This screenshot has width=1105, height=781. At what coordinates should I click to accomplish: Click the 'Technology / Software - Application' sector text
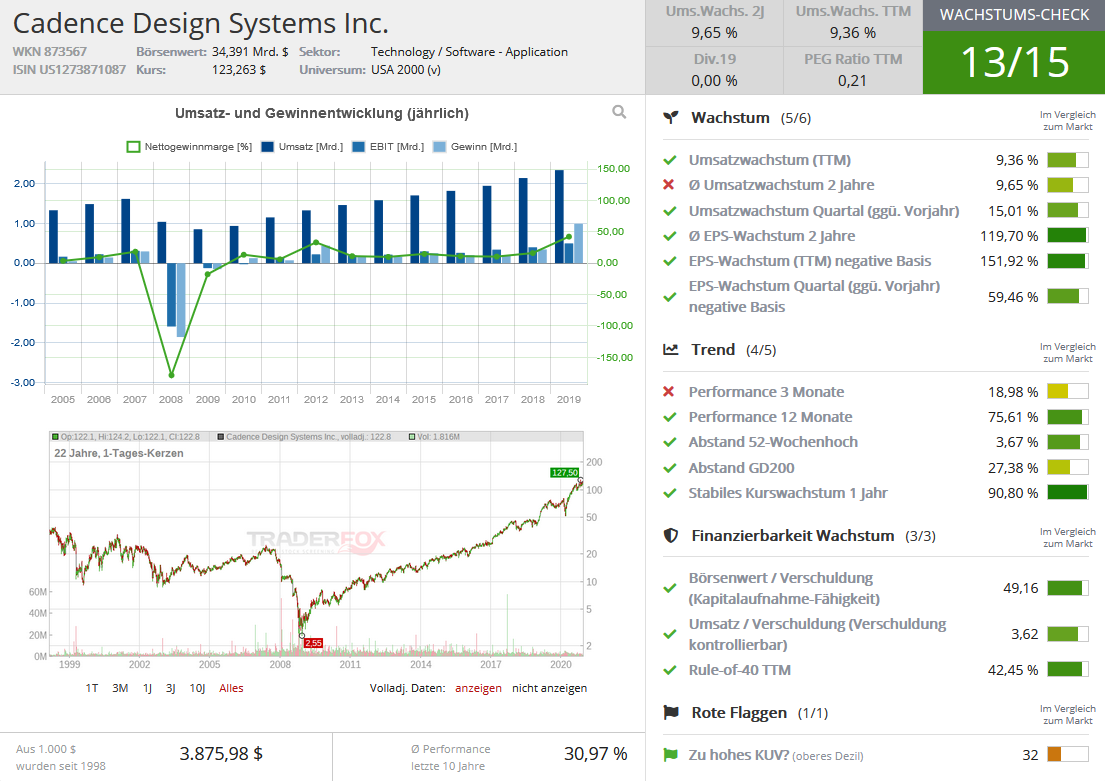coord(469,51)
